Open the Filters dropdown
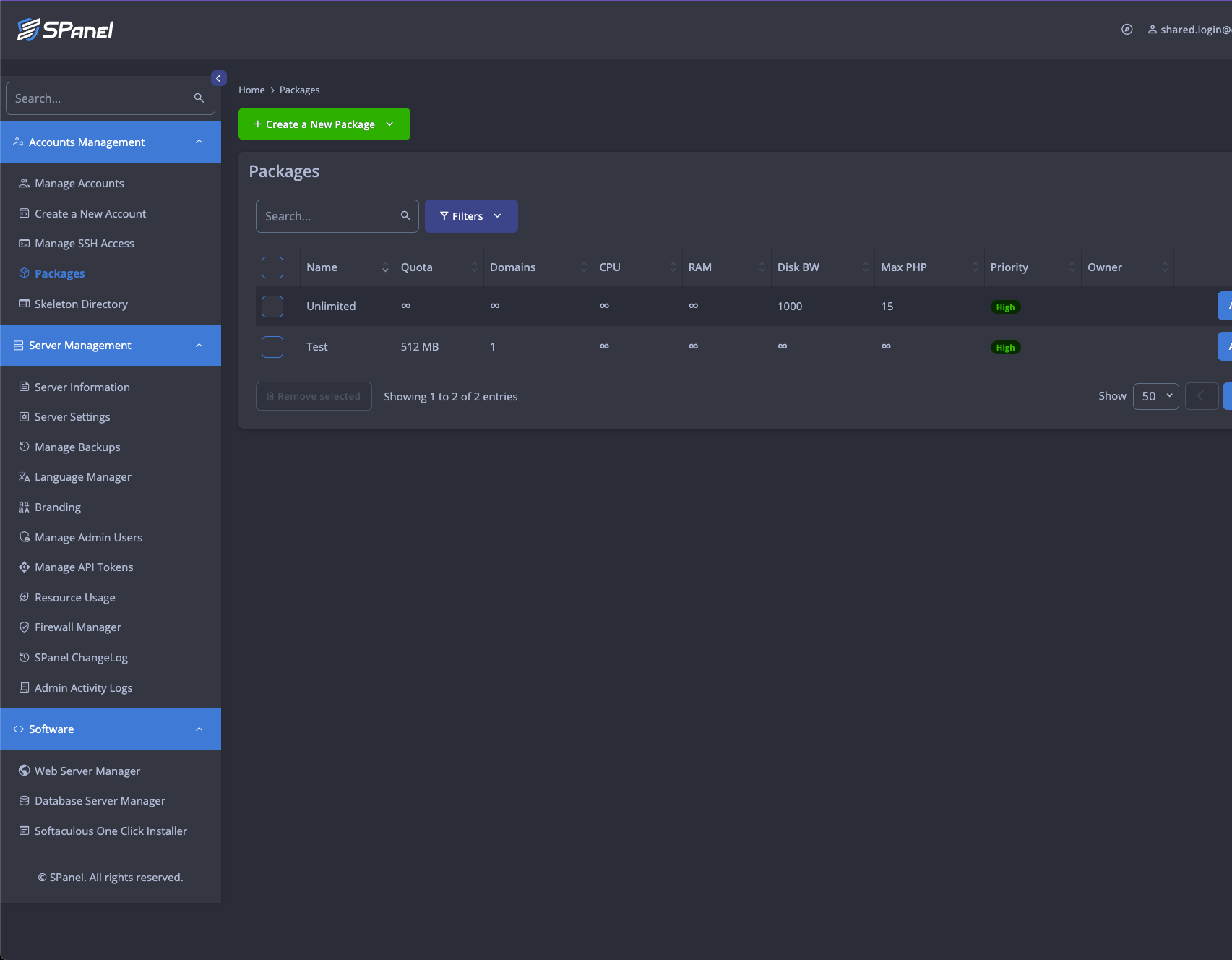This screenshot has height=960, width=1232. pyautogui.click(x=471, y=216)
